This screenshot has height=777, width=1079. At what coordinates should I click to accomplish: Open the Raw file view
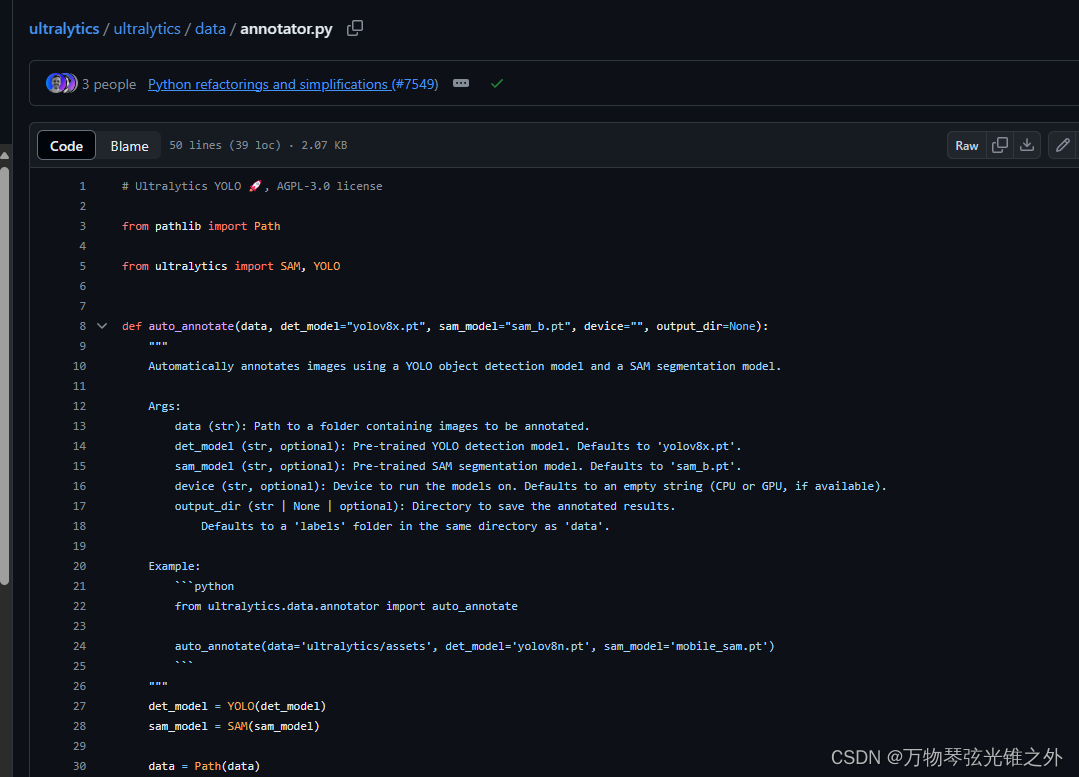click(967, 145)
